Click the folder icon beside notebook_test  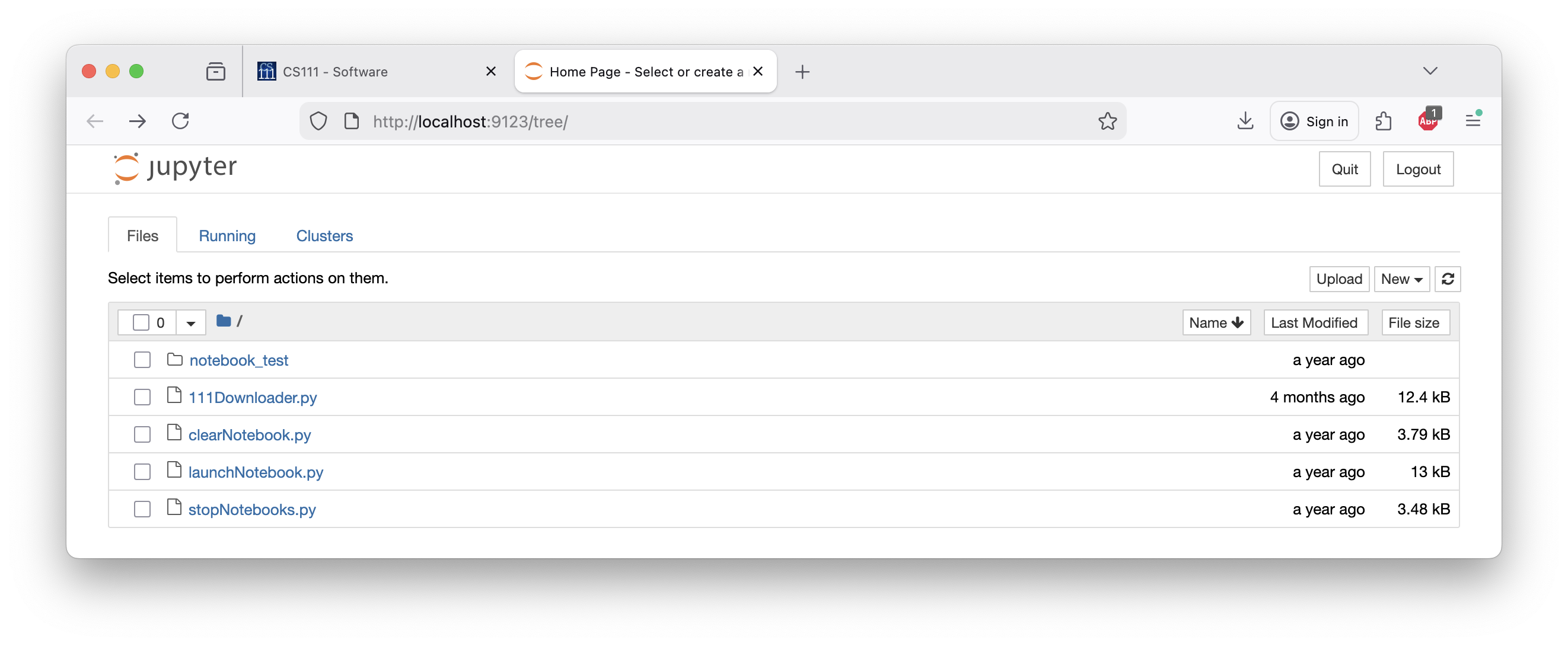[x=174, y=359]
